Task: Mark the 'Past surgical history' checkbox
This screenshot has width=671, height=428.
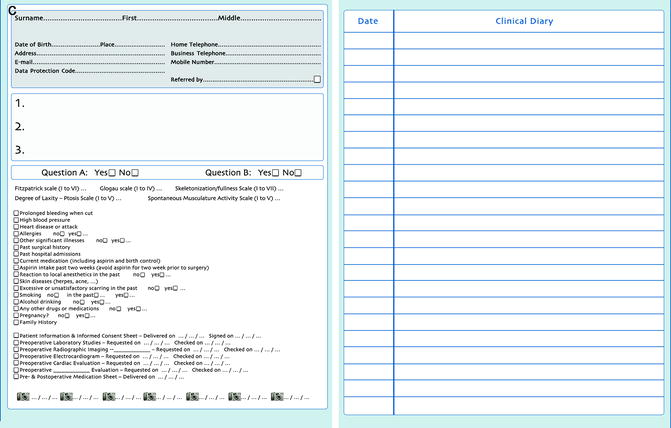Action: [16, 247]
